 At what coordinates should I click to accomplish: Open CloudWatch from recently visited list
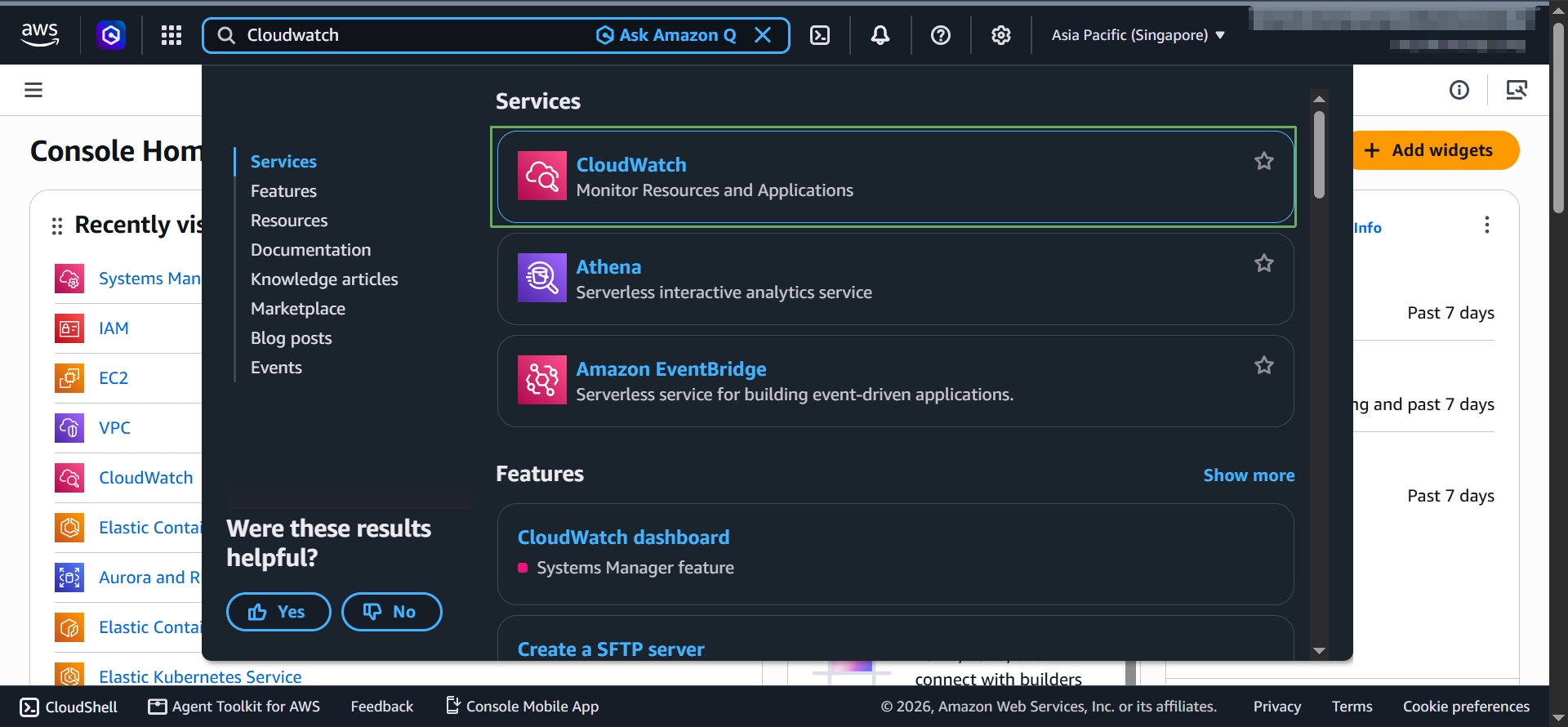[145, 478]
